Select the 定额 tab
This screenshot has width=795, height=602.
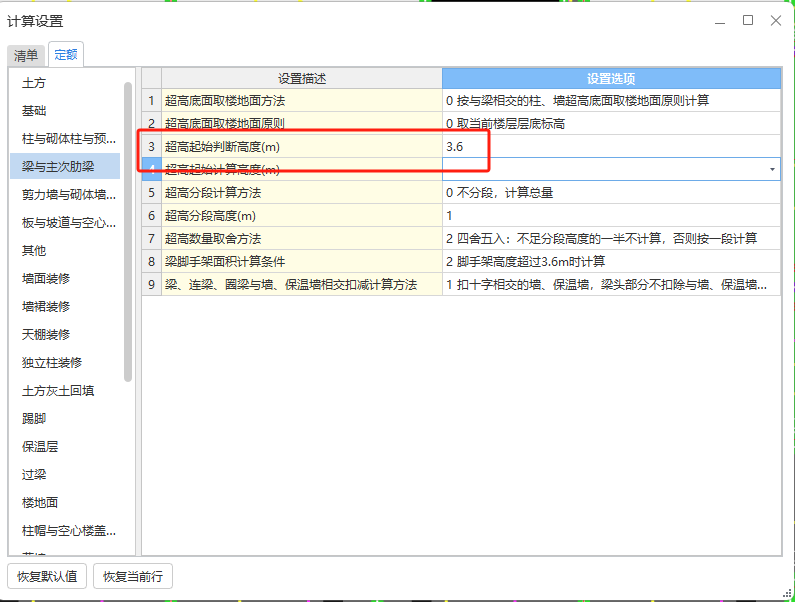[x=67, y=56]
